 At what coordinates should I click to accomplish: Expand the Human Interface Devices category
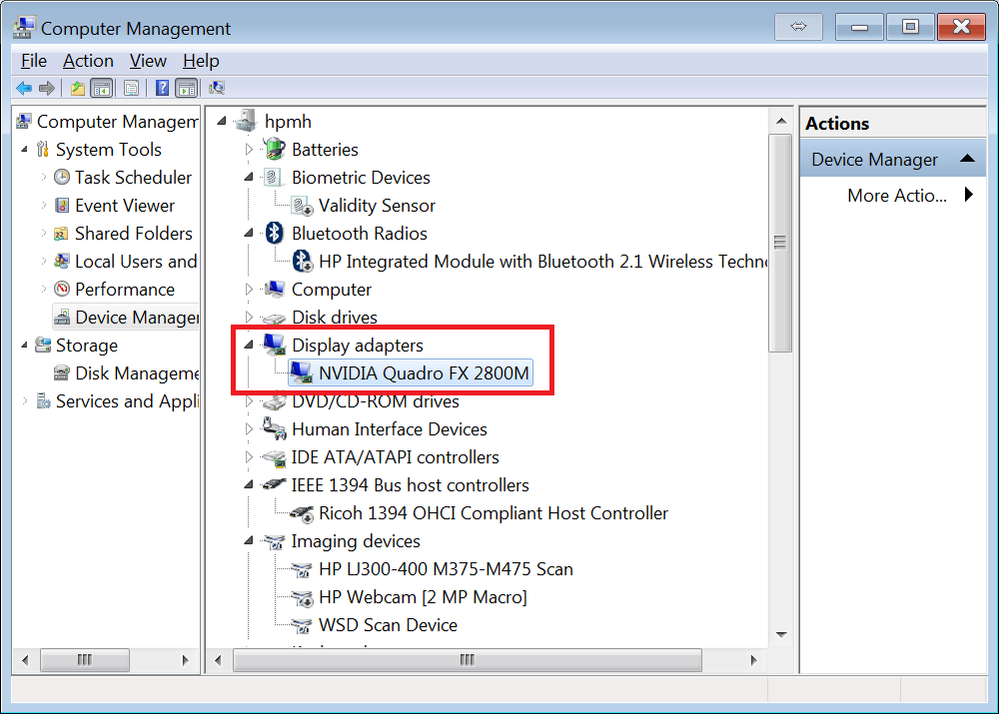click(249, 429)
